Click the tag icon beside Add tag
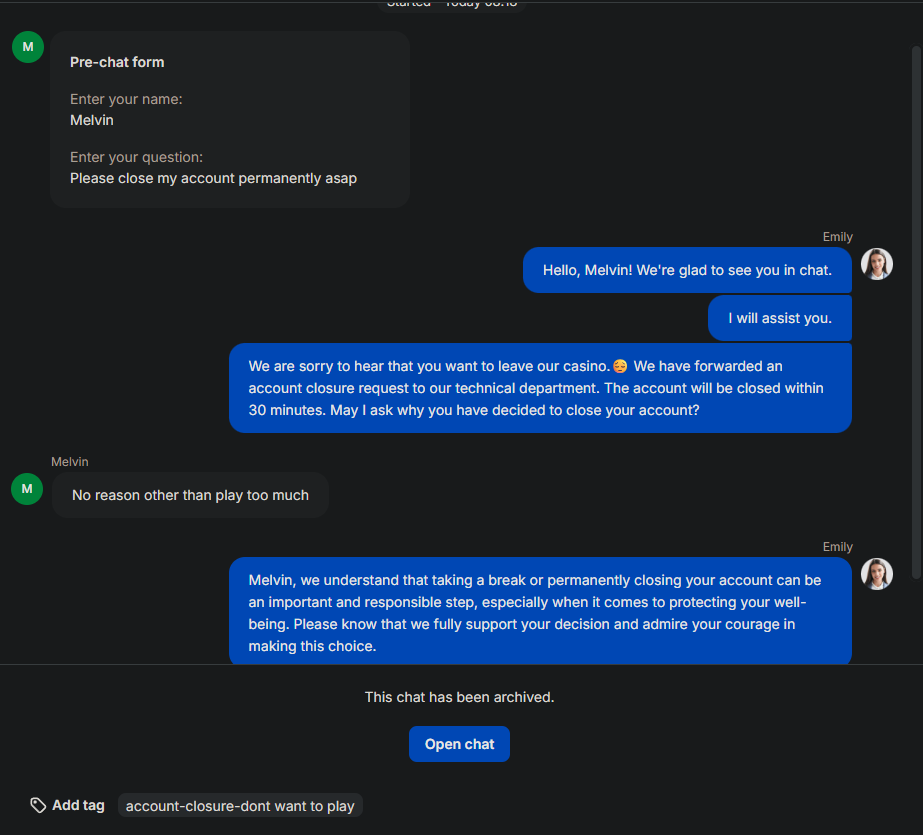This screenshot has height=835, width=923. tap(38, 805)
